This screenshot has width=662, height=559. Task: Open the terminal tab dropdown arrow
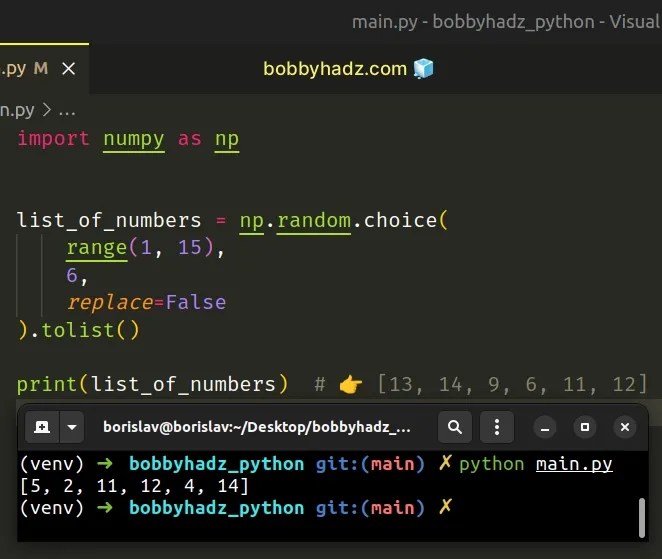tap(72, 427)
